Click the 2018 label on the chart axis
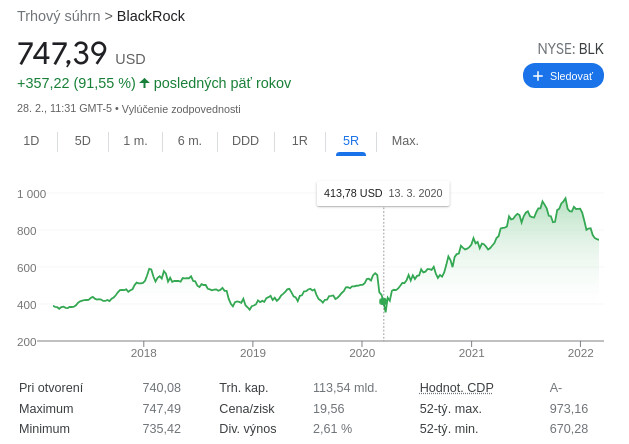Screen dimensions: 629x444 (144, 353)
